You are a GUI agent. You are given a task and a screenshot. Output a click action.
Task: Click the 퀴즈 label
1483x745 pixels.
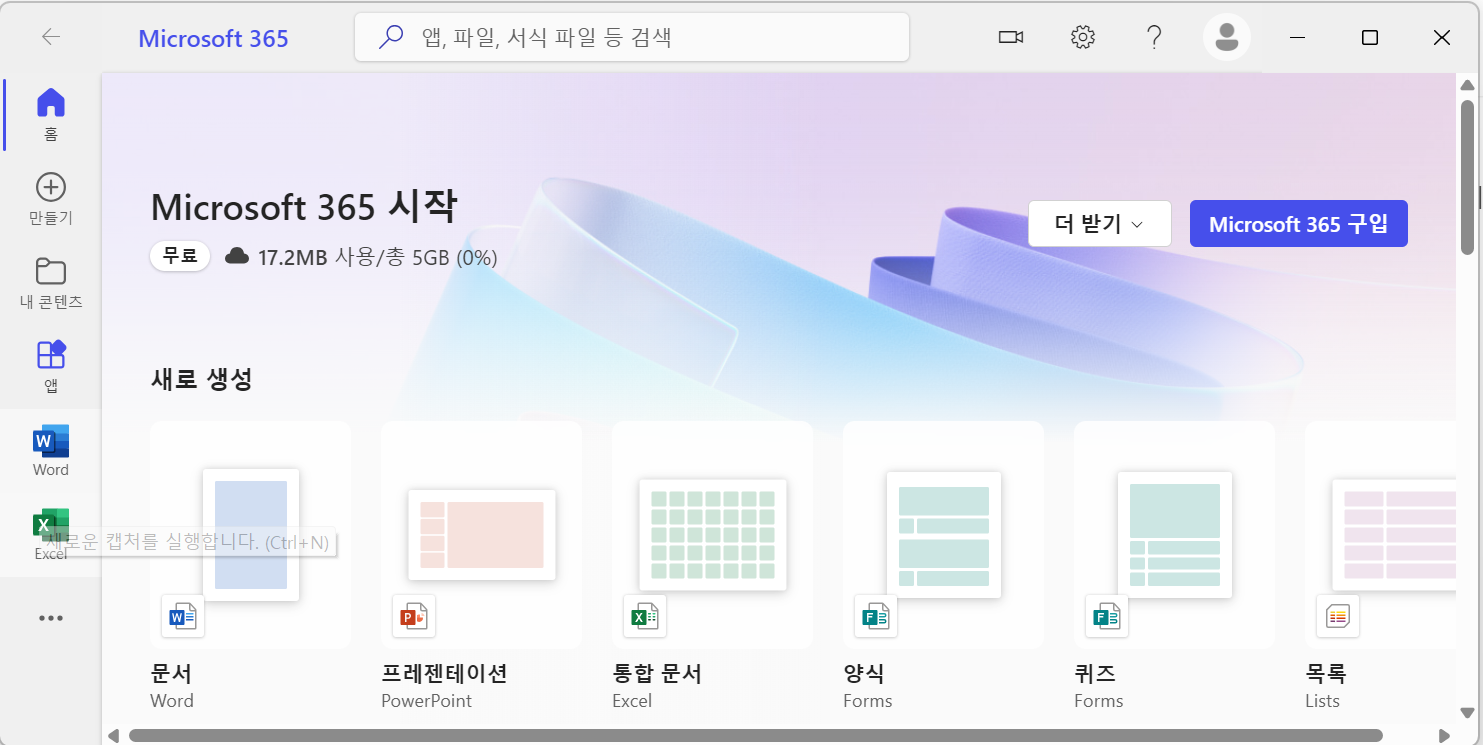tap(1095, 673)
